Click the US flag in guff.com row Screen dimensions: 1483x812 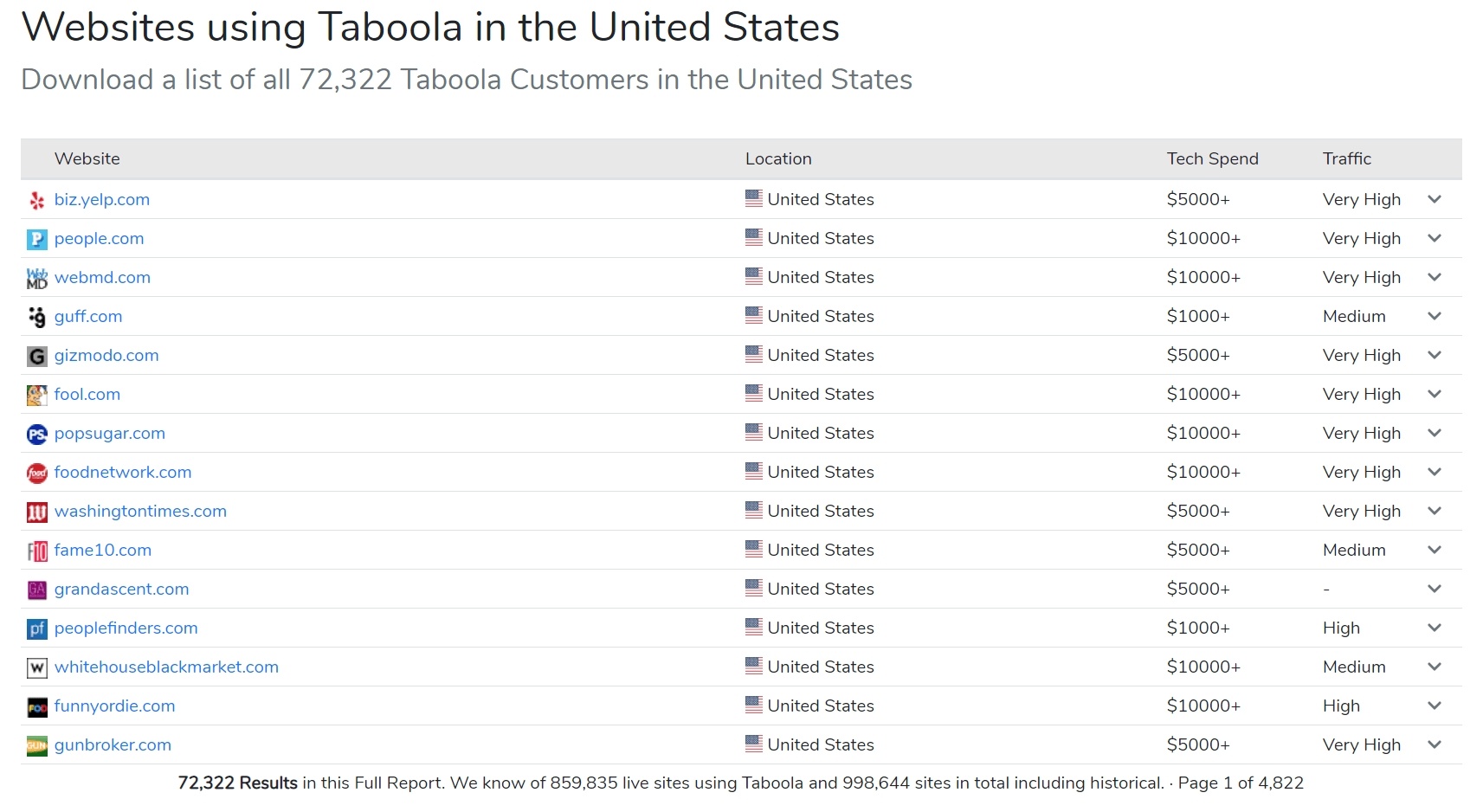coord(754,315)
